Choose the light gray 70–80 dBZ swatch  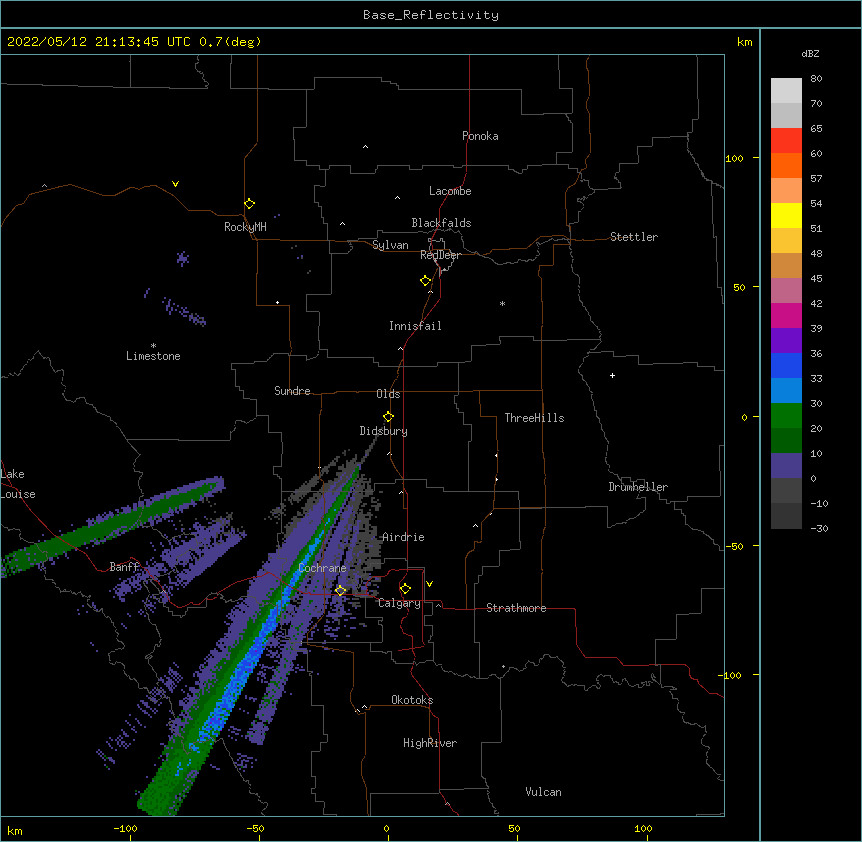786,91
